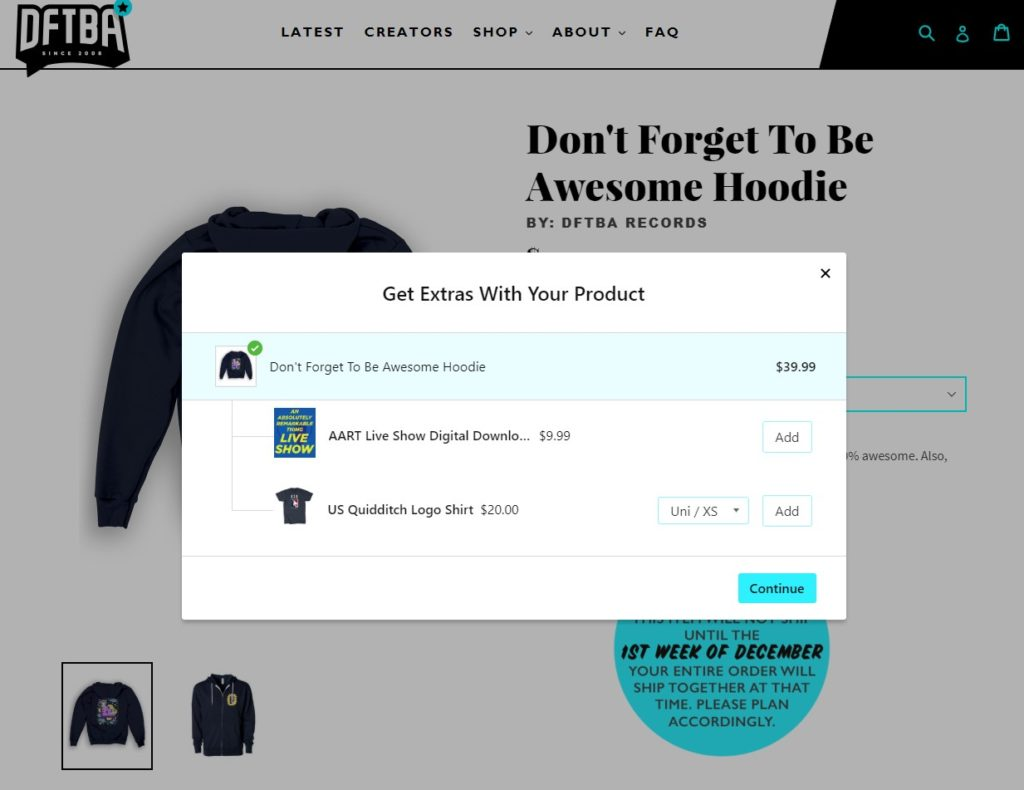Viewport: 1024px width, 790px height.
Task: Click the hoodie product icon in popup
Action: coord(236,366)
